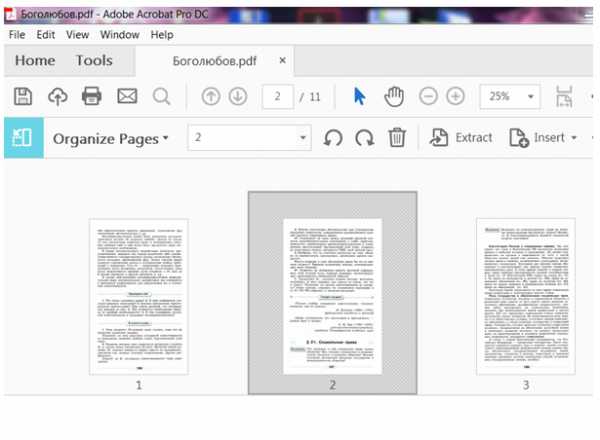The height and width of the screenshot is (440, 600).
Task: Click the Insert button label
Action: coord(549,137)
